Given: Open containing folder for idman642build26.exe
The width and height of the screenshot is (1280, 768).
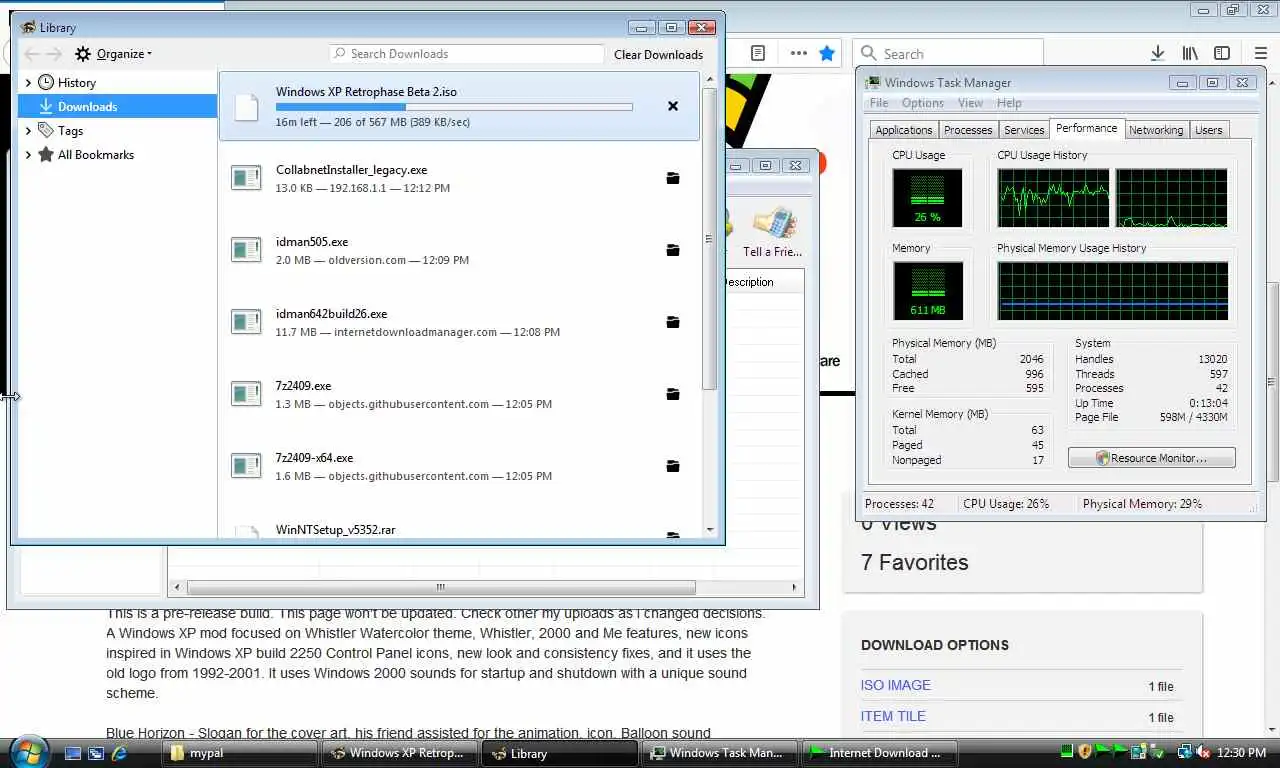Looking at the screenshot, I should click(673, 322).
